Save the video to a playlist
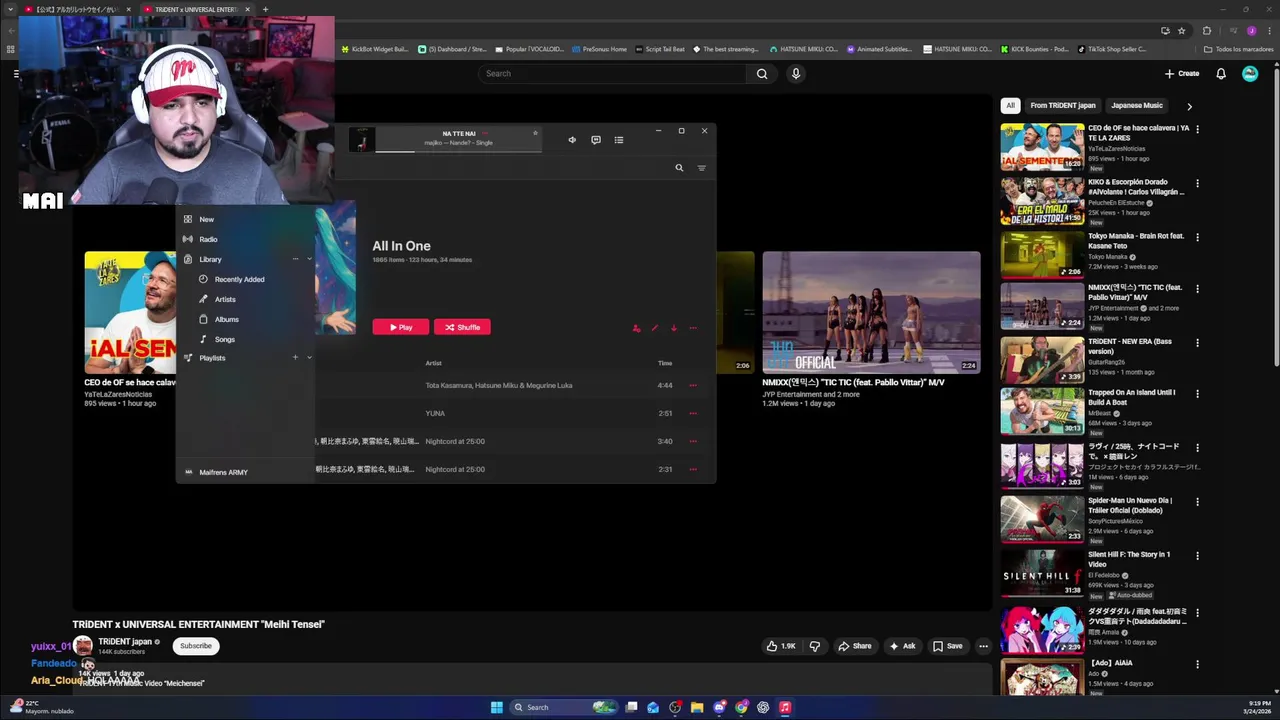This screenshot has height=720, width=1280. 947,646
